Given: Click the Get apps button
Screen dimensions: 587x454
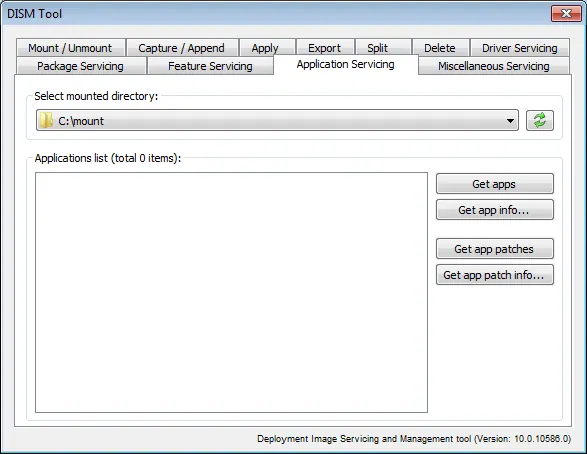Looking at the screenshot, I should 495,184.
